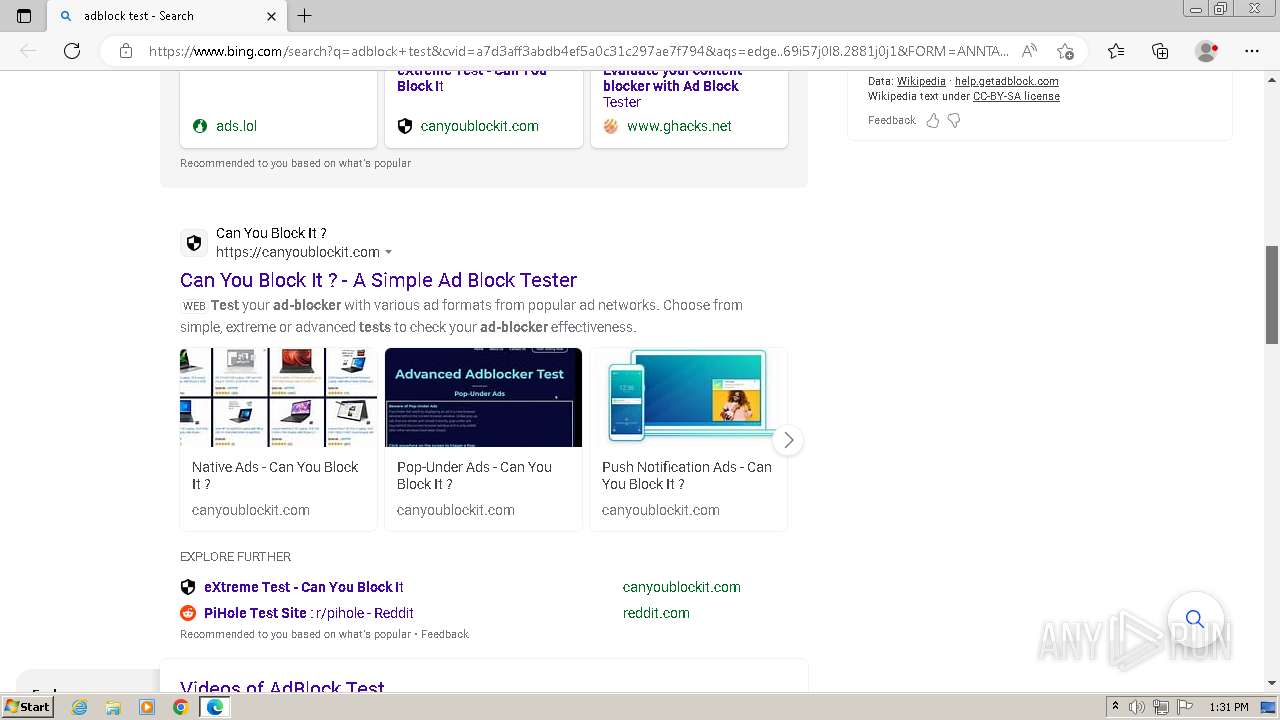1280x720 pixels.
Task: Click the thumbs up feedback icon
Action: click(933, 120)
